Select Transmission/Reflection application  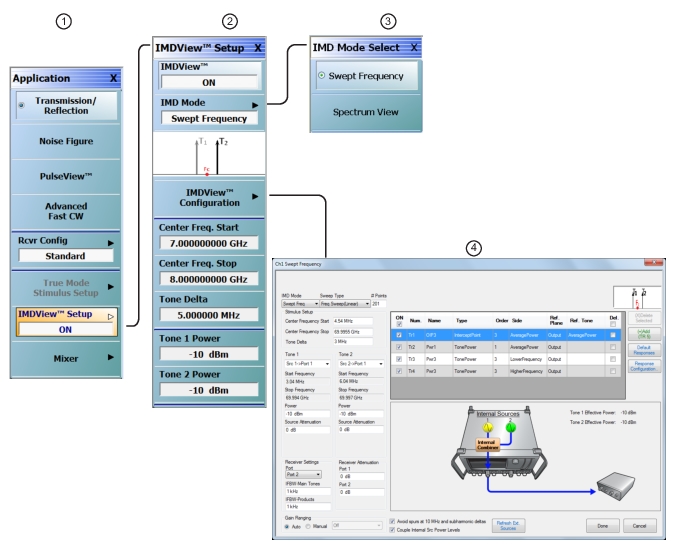(66, 106)
